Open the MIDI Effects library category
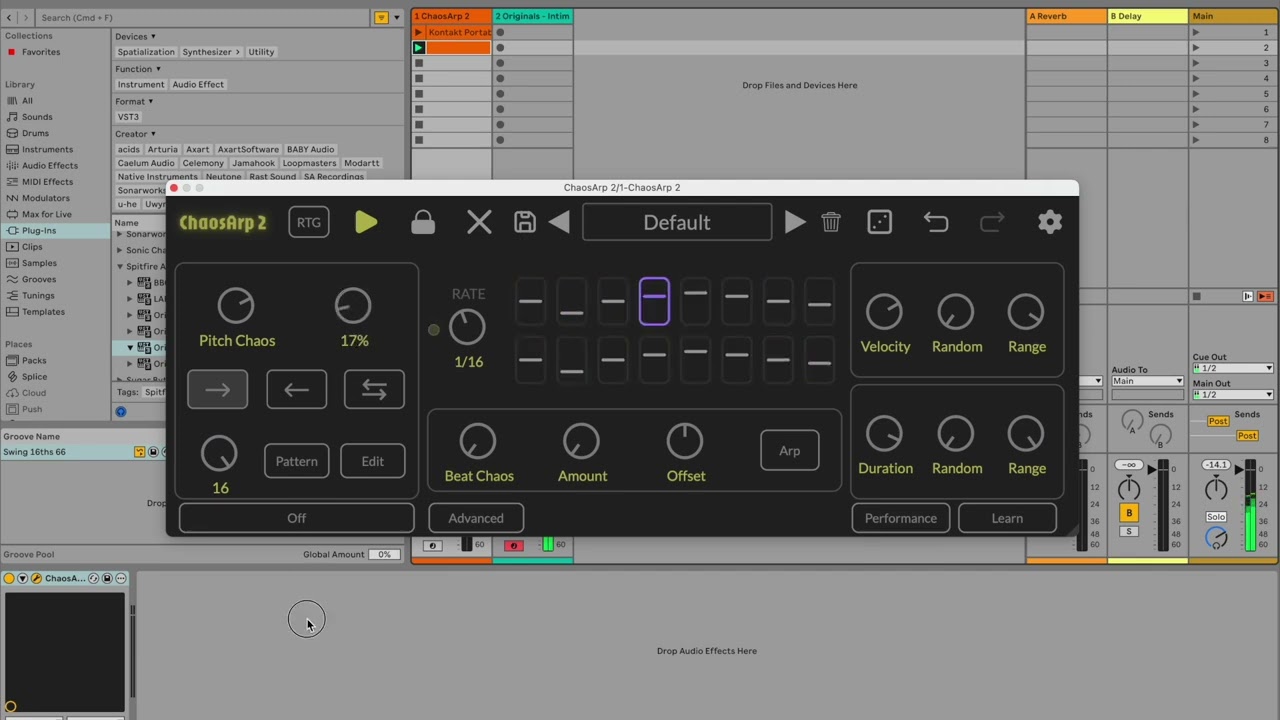1280x720 pixels. coord(47,182)
